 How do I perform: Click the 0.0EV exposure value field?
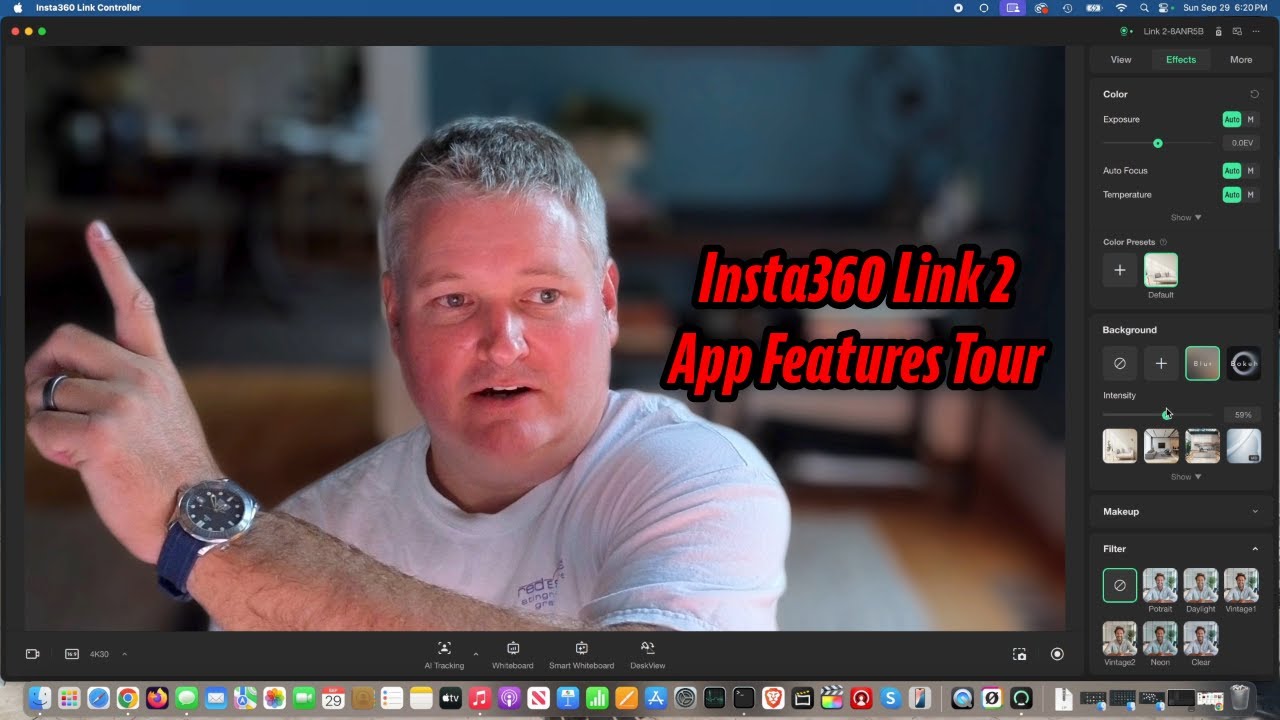point(1242,143)
